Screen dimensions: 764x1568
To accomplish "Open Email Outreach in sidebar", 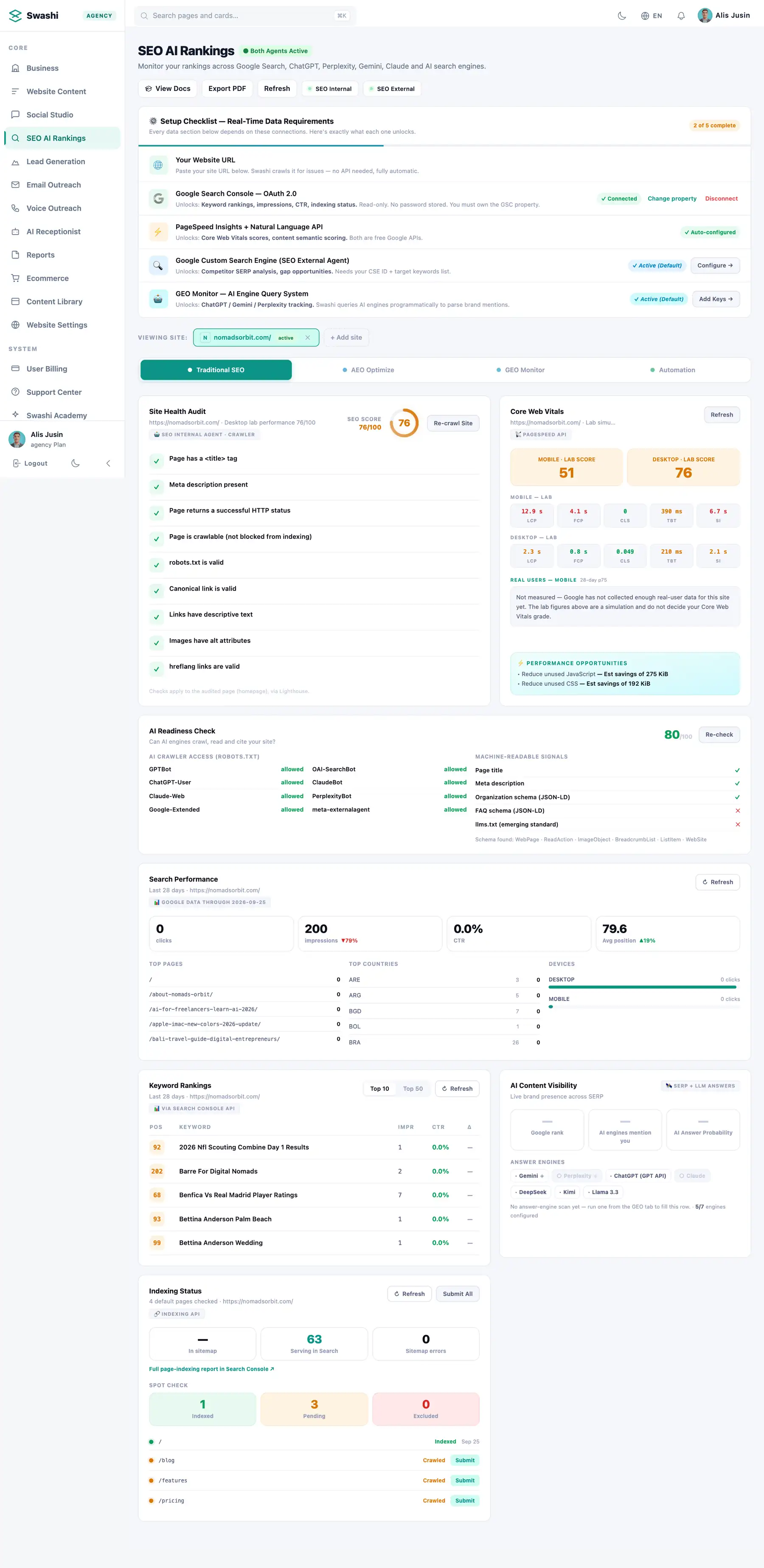I will click(62, 185).
